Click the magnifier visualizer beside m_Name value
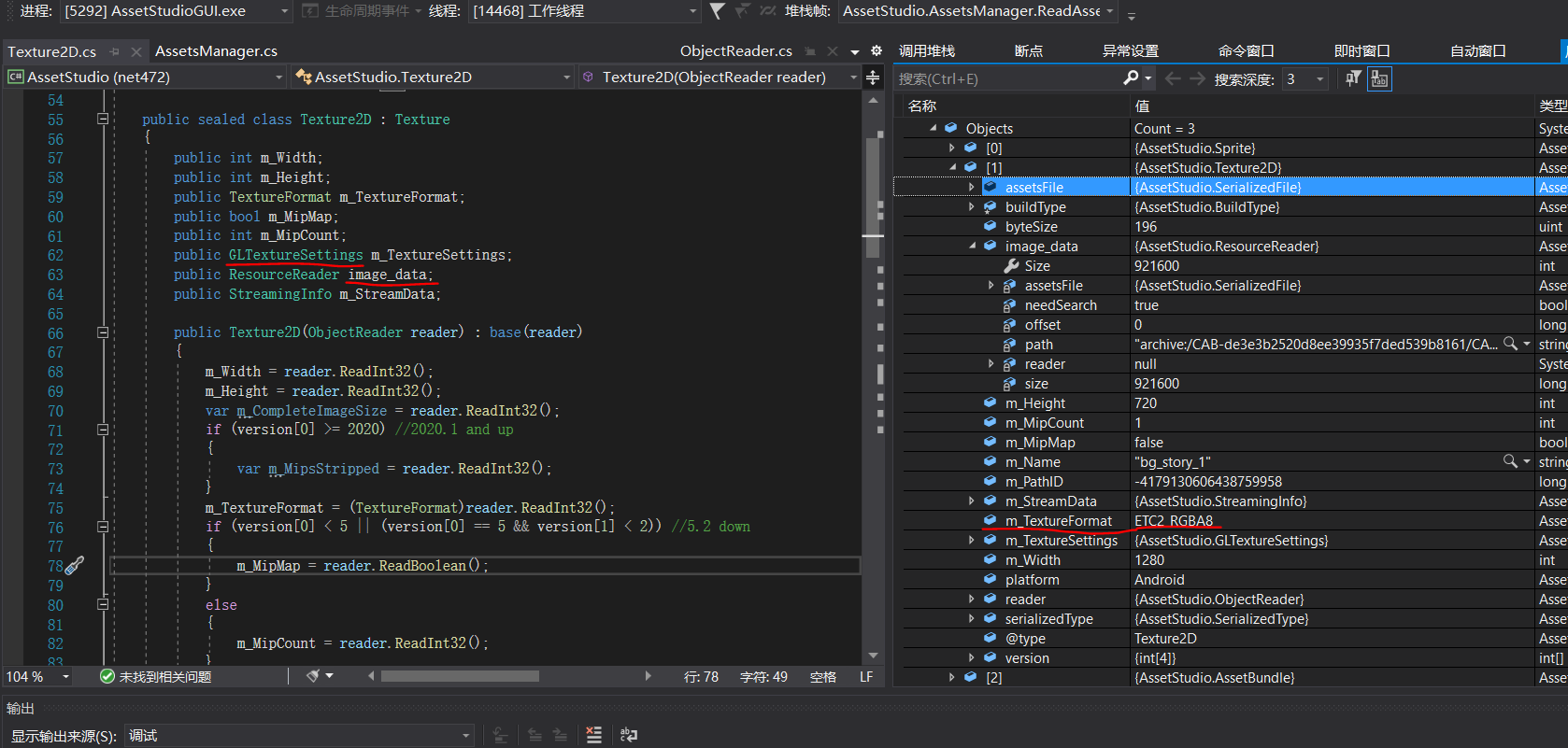This screenshot has height=748, width=1568. pyautogui.click(x=1509, y=461)
